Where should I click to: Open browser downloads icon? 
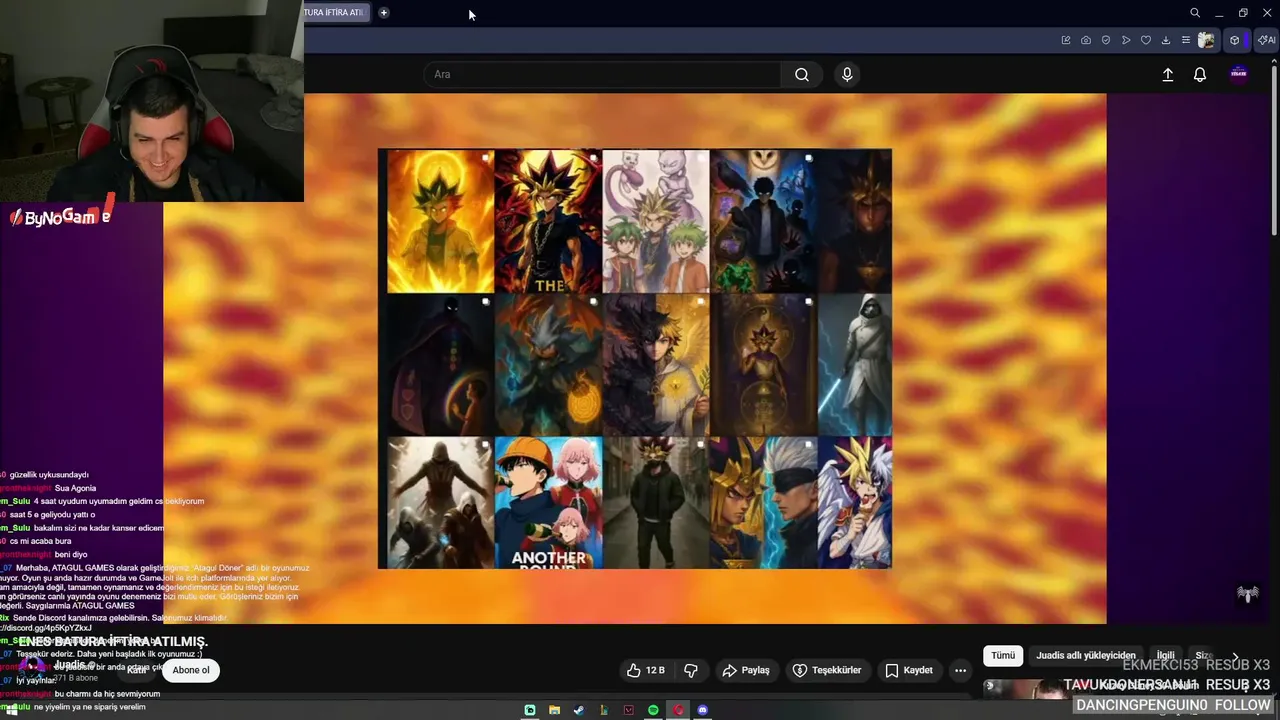(x=1166, y=40)
